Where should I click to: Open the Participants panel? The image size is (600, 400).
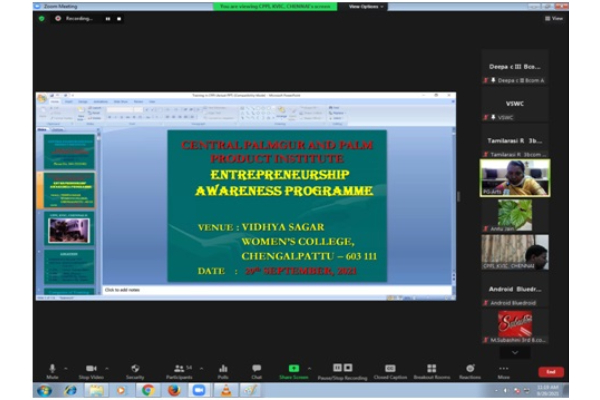coord(181,369)
